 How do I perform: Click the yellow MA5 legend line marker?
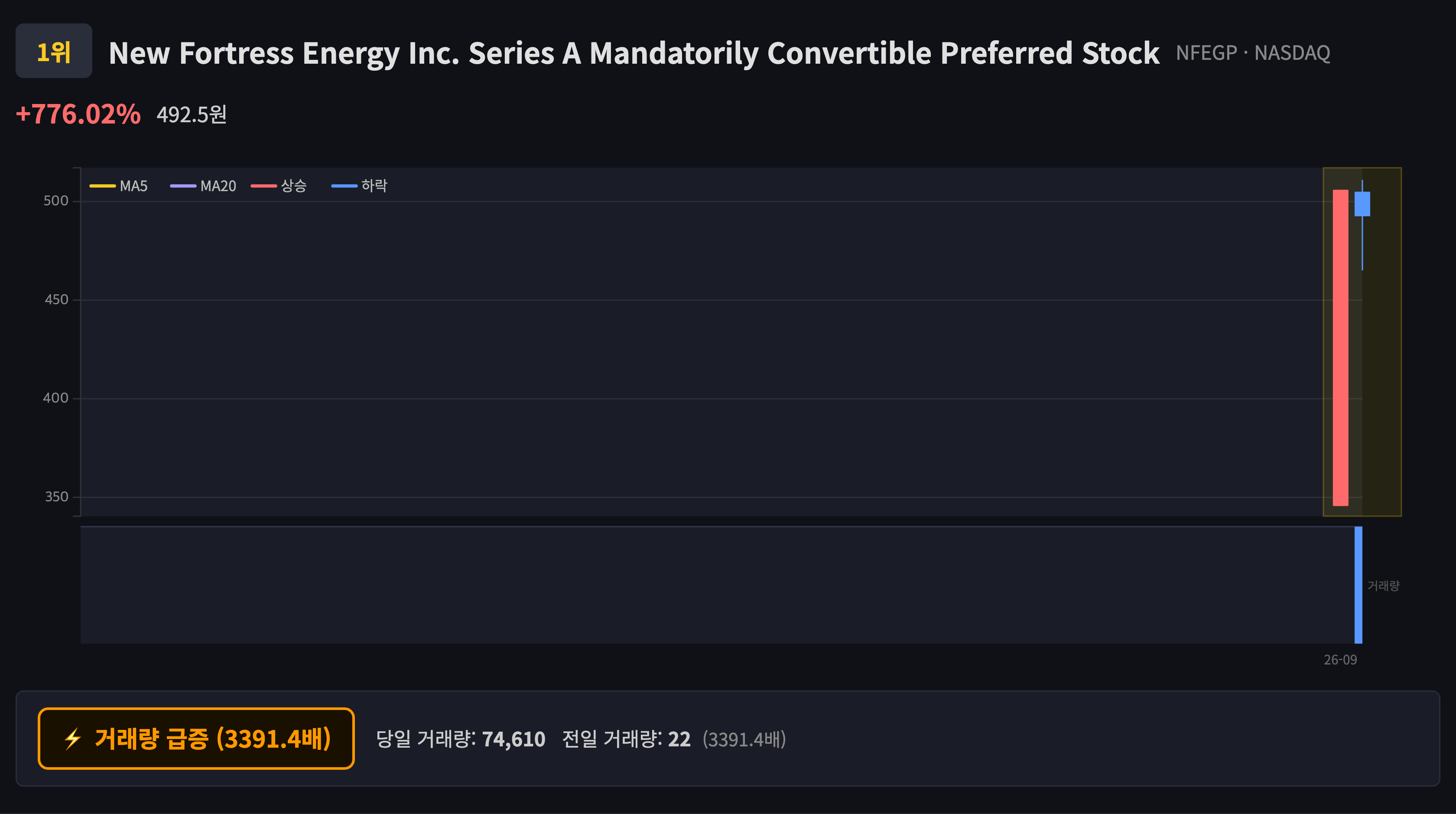[102, 186]
